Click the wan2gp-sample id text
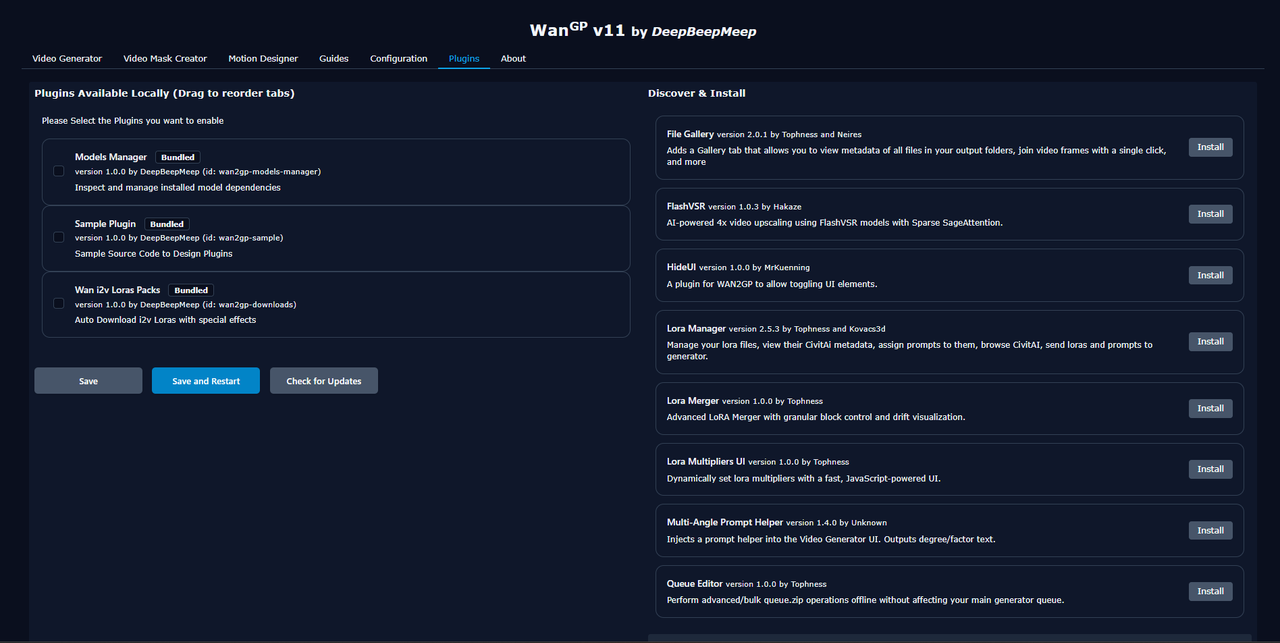The height and width of the screenshot is (643, 1280). click(243, 238)
